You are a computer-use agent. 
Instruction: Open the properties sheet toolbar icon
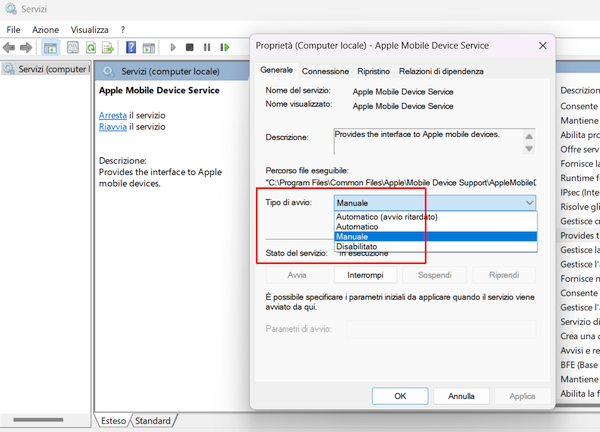click(73, 47)
